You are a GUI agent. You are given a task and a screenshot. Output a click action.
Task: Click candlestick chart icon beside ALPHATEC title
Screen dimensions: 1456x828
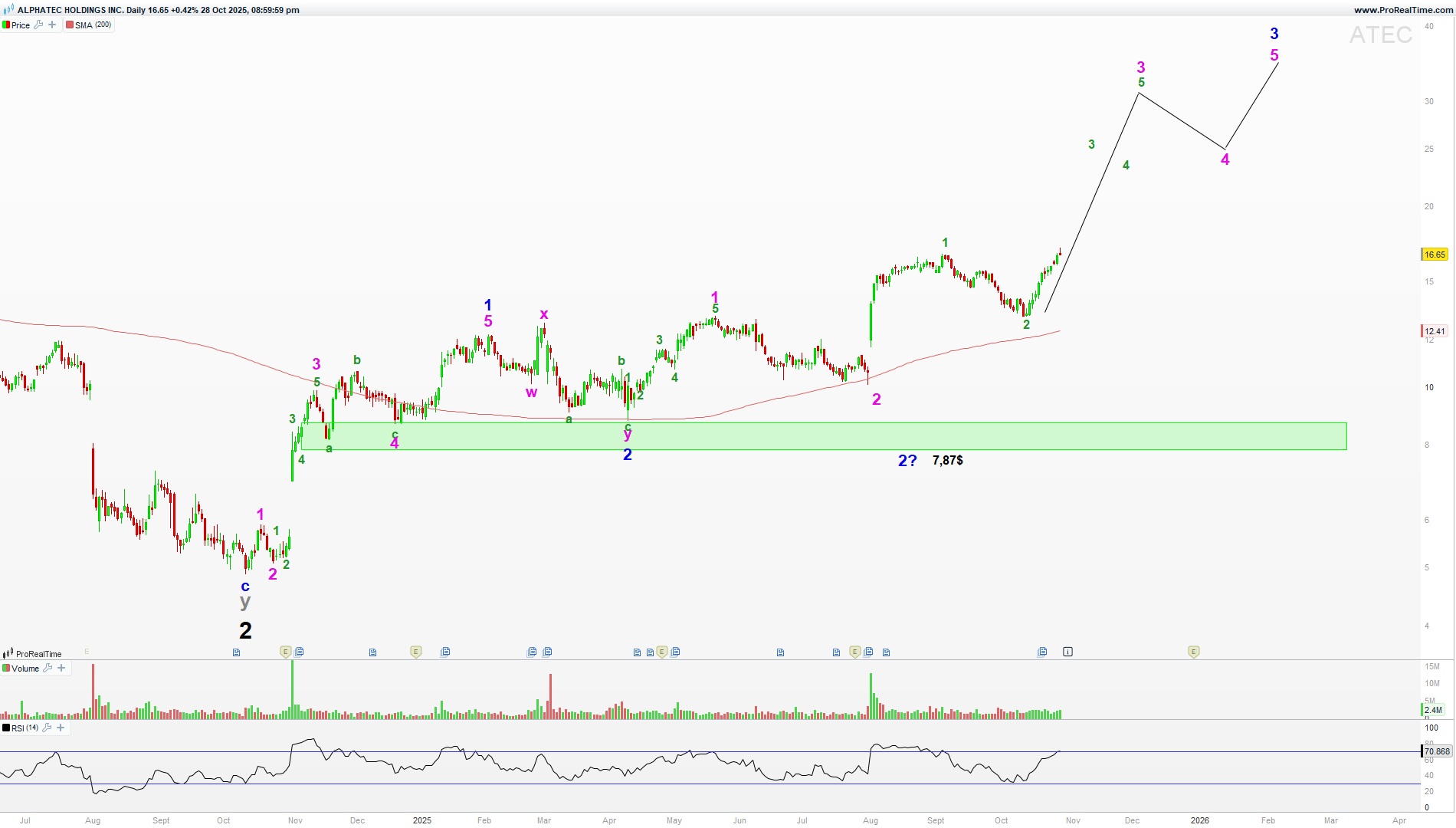pos(8,10)
